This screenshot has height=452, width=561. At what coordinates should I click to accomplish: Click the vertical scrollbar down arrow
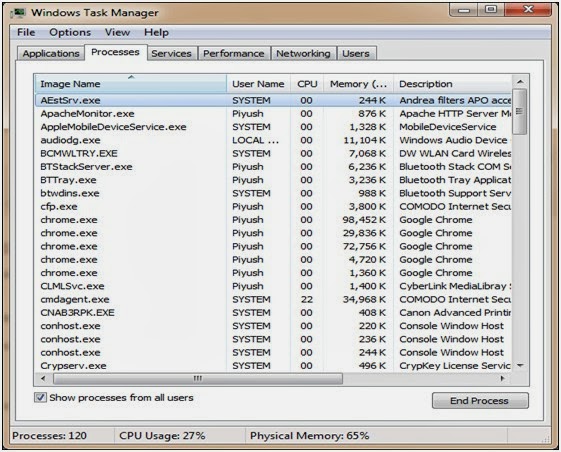520,365
